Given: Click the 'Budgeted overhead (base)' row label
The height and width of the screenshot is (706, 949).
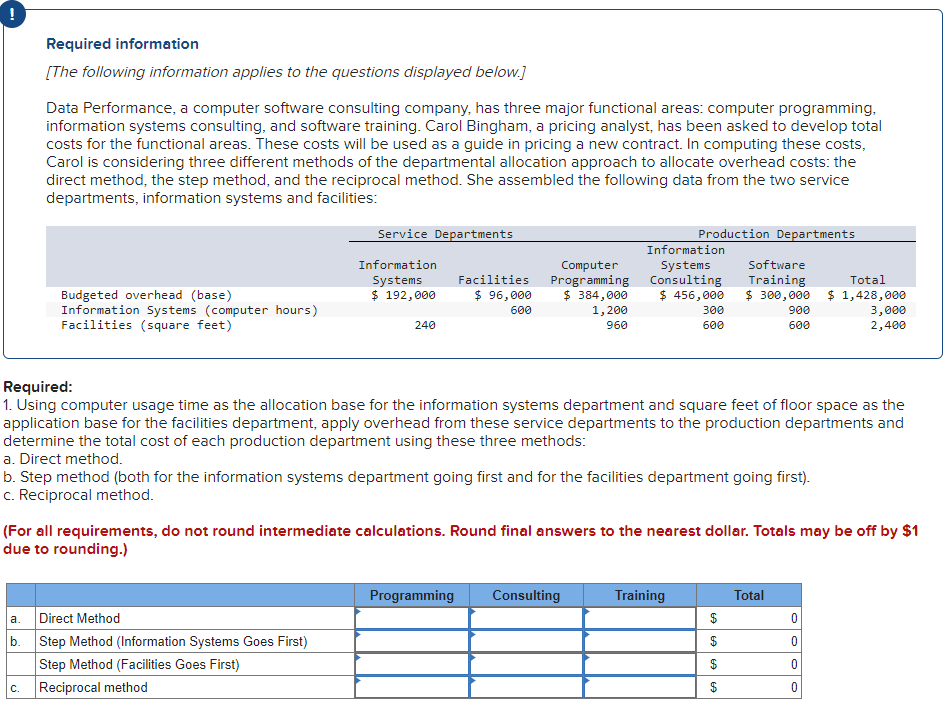Looking at the screenshot, I should (146, 295).
